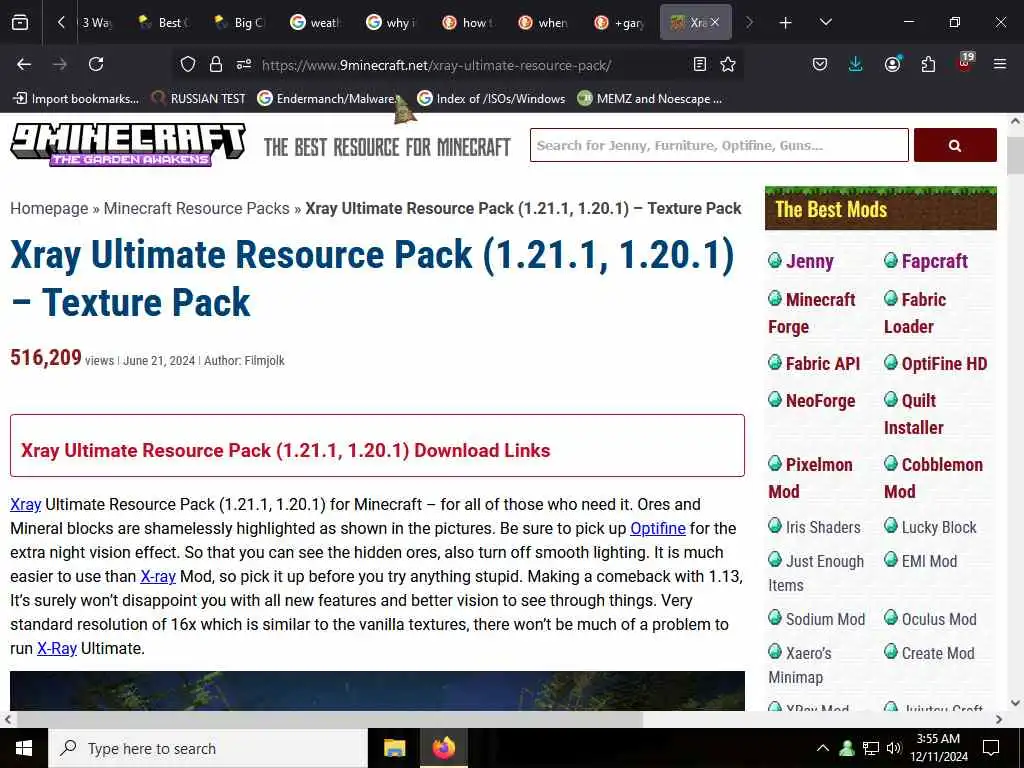Screen dimensions: 1024x768
Task: Open Import bookmarks bookmark item
Action: [76, 99]
